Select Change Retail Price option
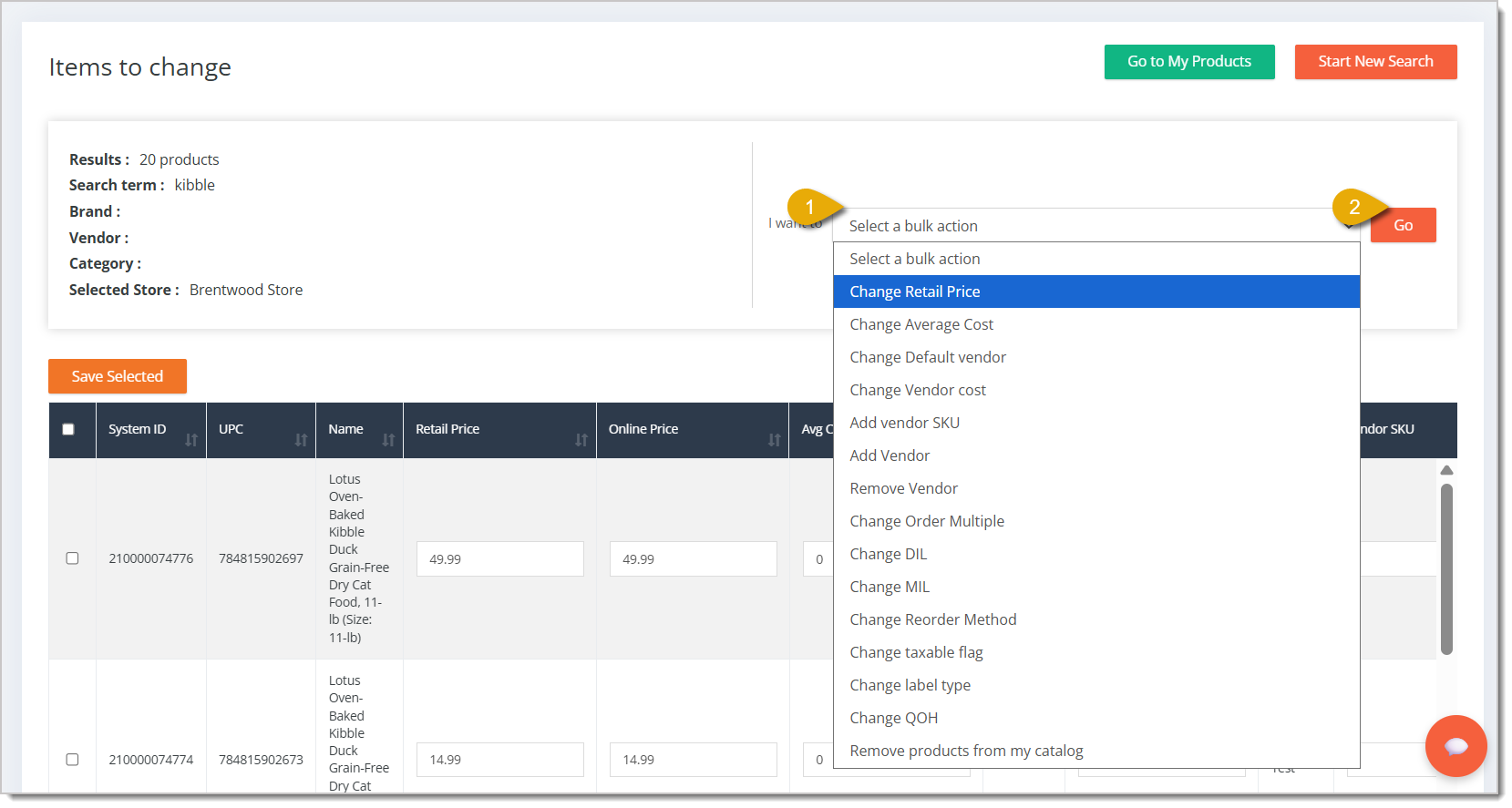Viewport: 1512px width, 808px height. tap(1096, 291)
